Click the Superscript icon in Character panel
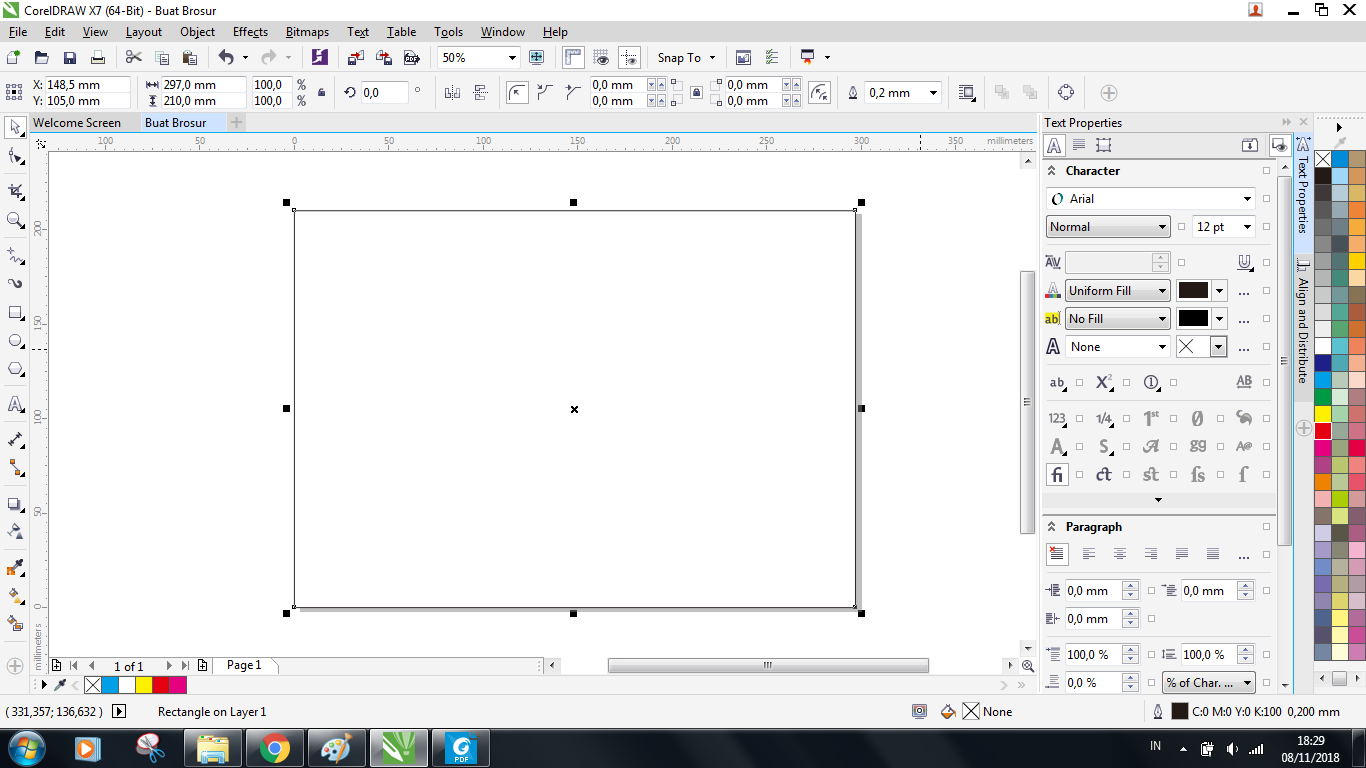1366x768 pixels. point(1102,382)
